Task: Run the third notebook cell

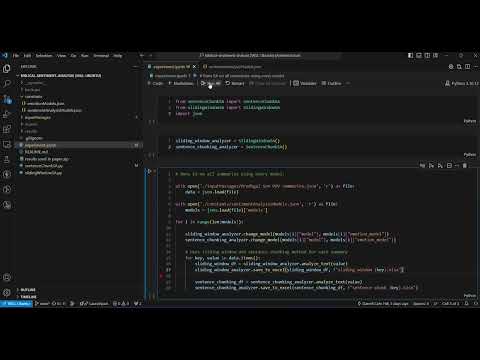Action: (x=150, y=171)
